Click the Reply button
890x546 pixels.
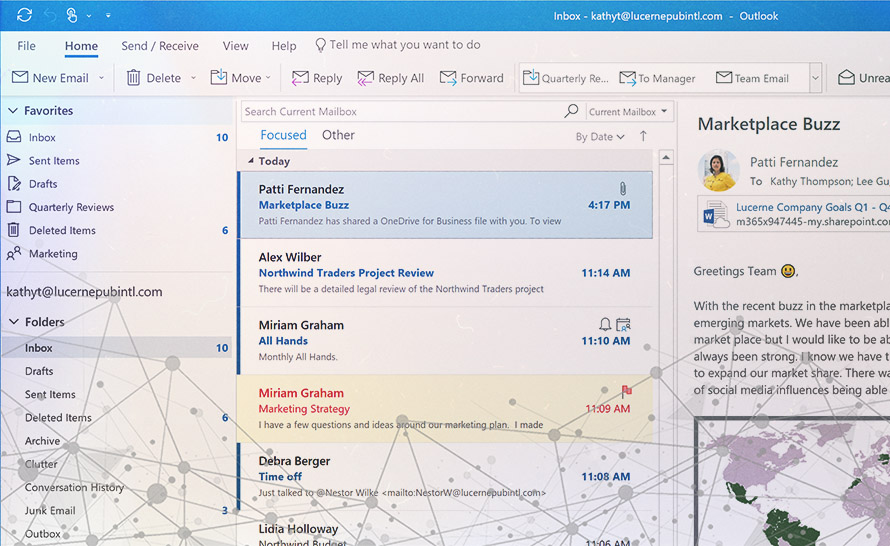click(317, 78)
